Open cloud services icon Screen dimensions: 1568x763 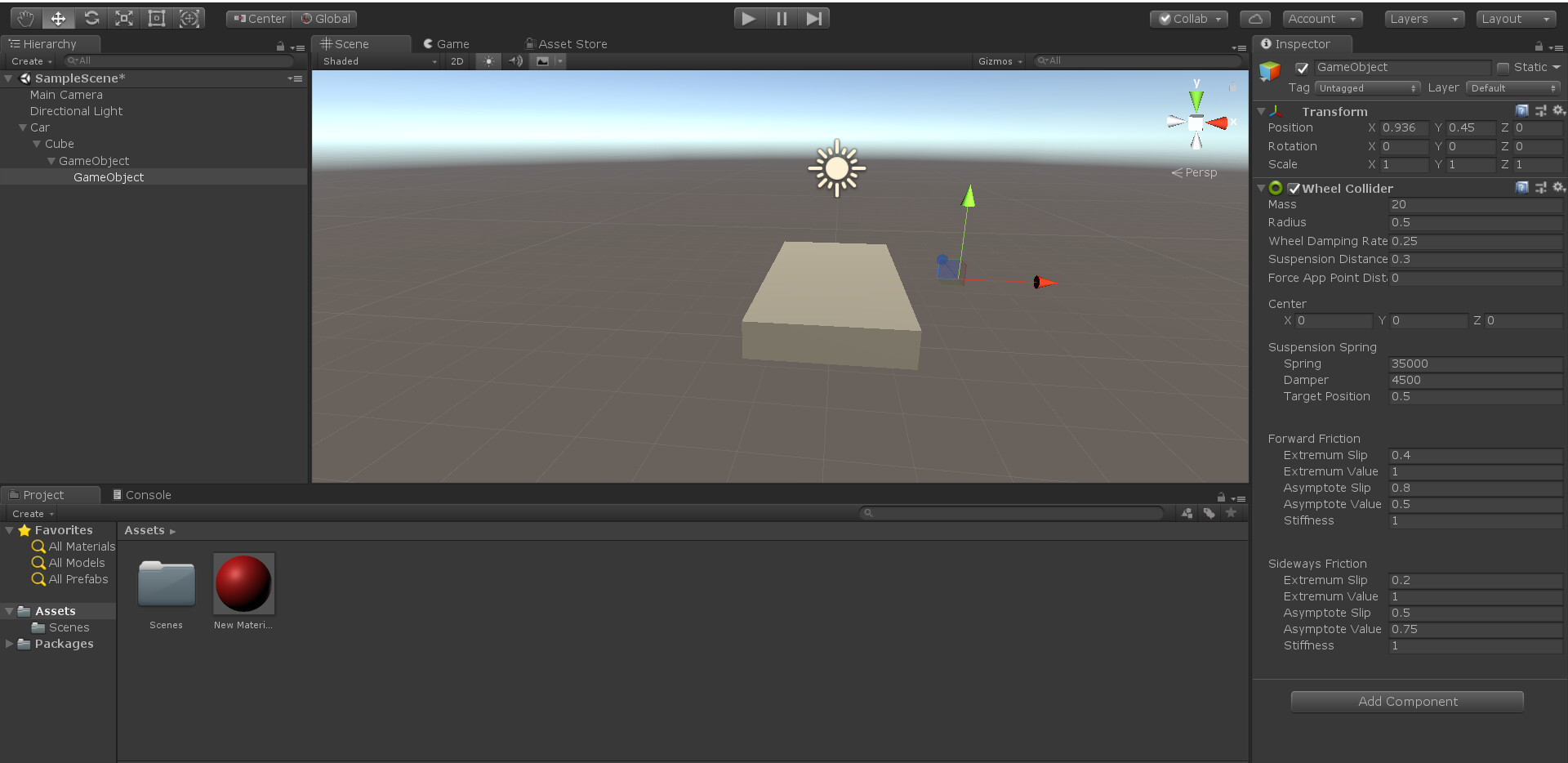[x=1254, y=19]
